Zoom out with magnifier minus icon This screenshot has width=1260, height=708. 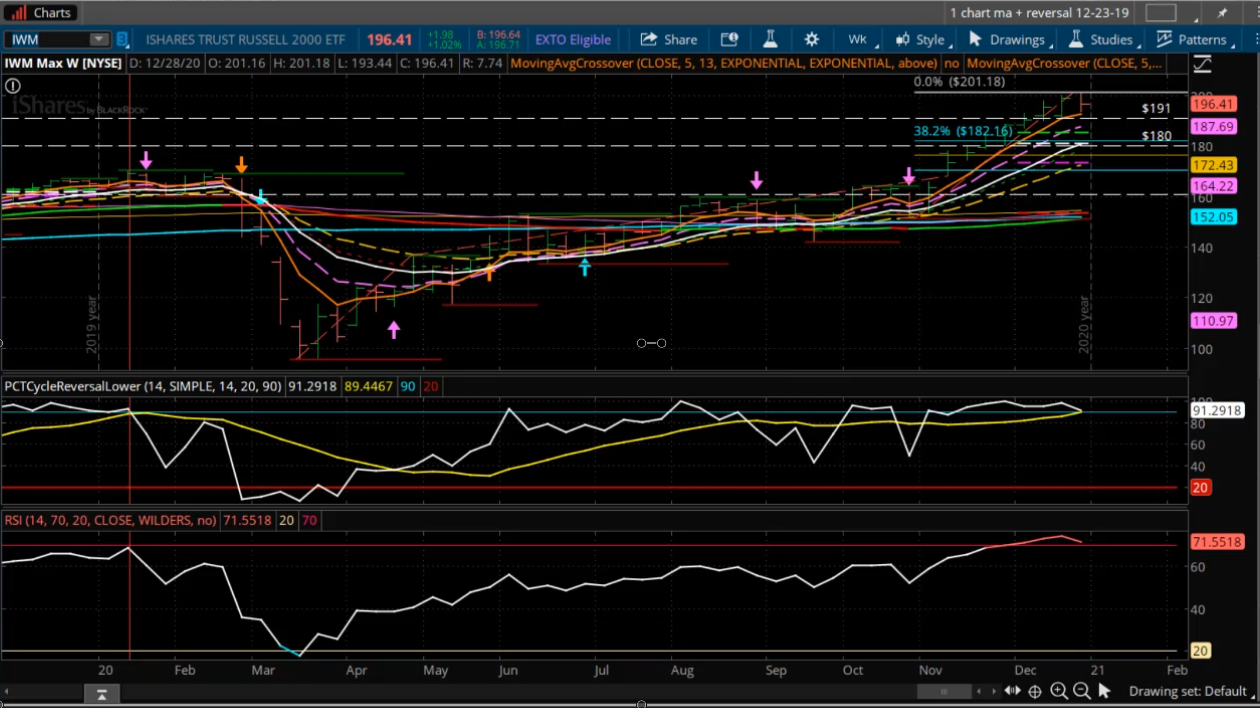pyautogui.click(x=1082, y=691)
